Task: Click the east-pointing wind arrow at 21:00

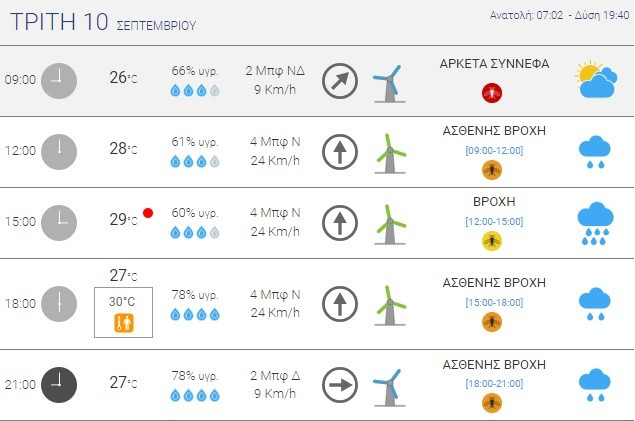Action: click(x=340, y=384)
